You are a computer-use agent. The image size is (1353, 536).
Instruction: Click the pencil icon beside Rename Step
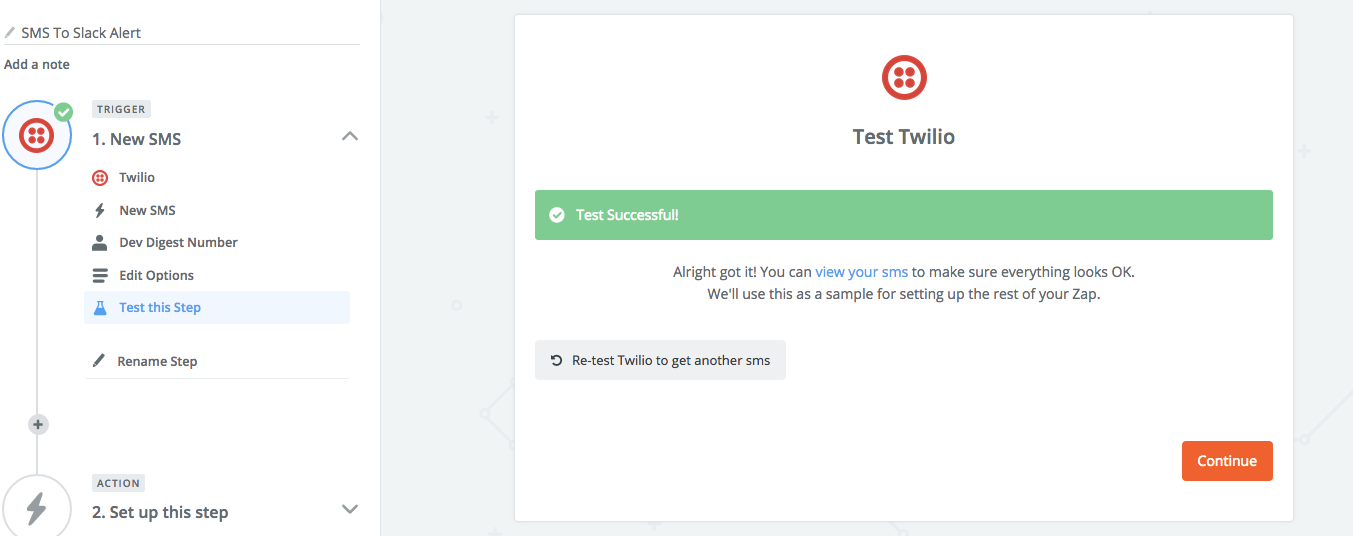coord(99,361)
